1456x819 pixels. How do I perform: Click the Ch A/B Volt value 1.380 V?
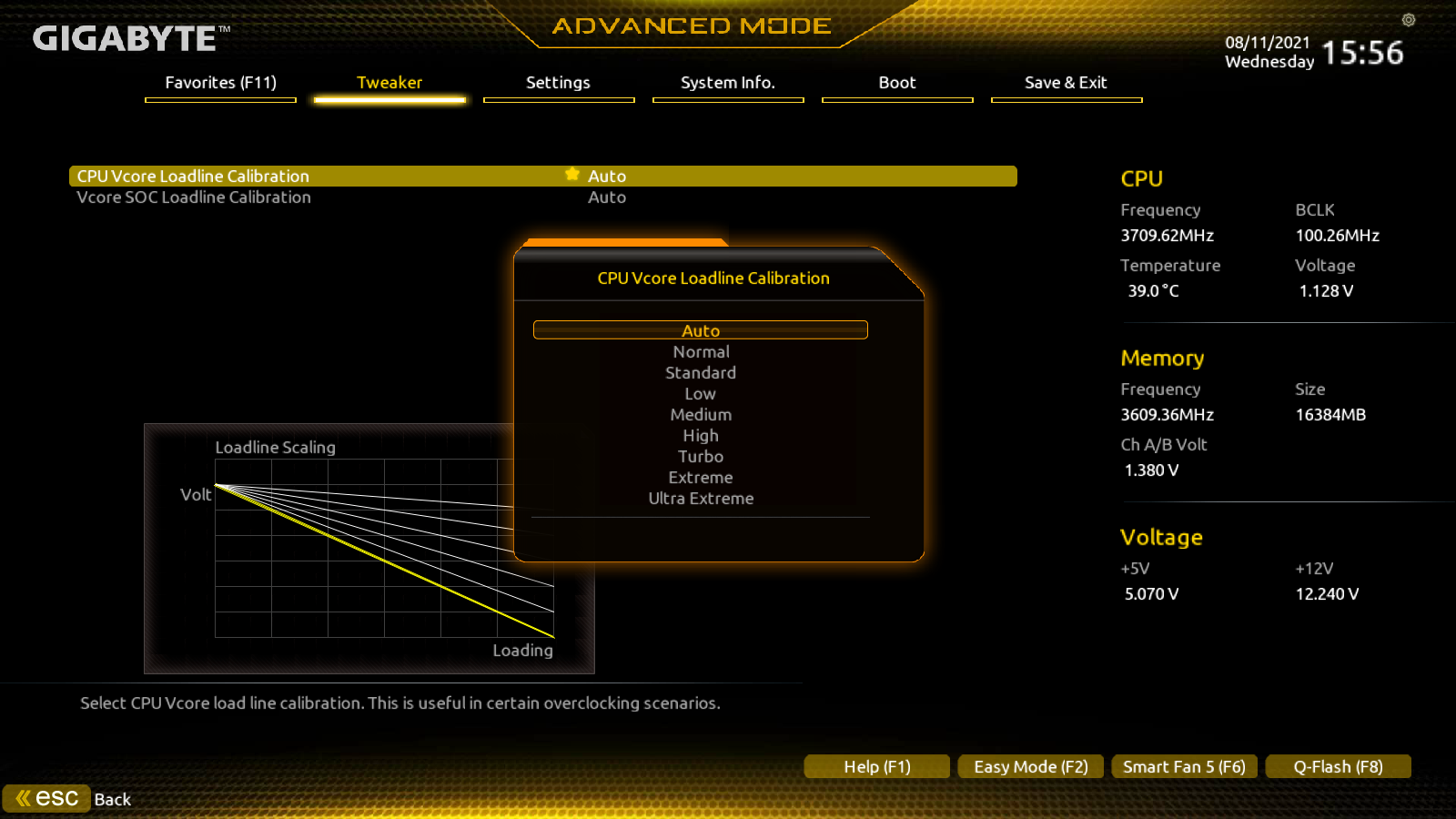coord(1151,470)
